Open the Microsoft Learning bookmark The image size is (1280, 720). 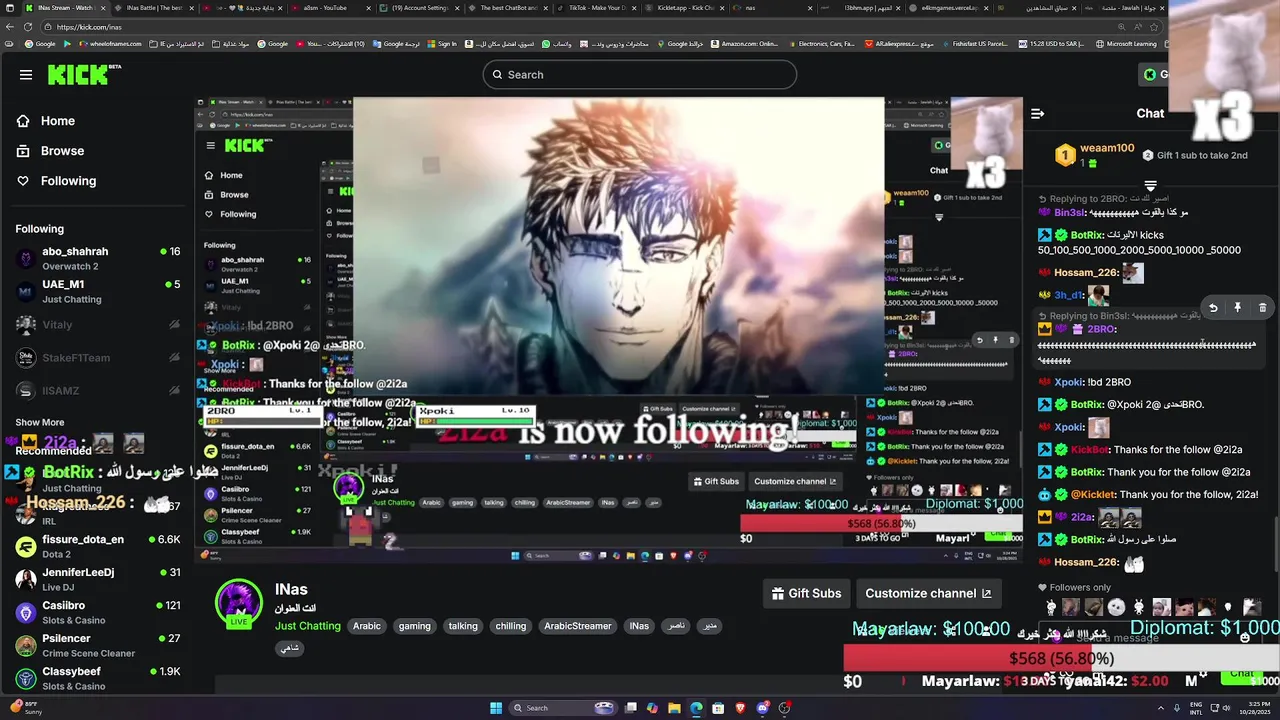click(1126, 44)
